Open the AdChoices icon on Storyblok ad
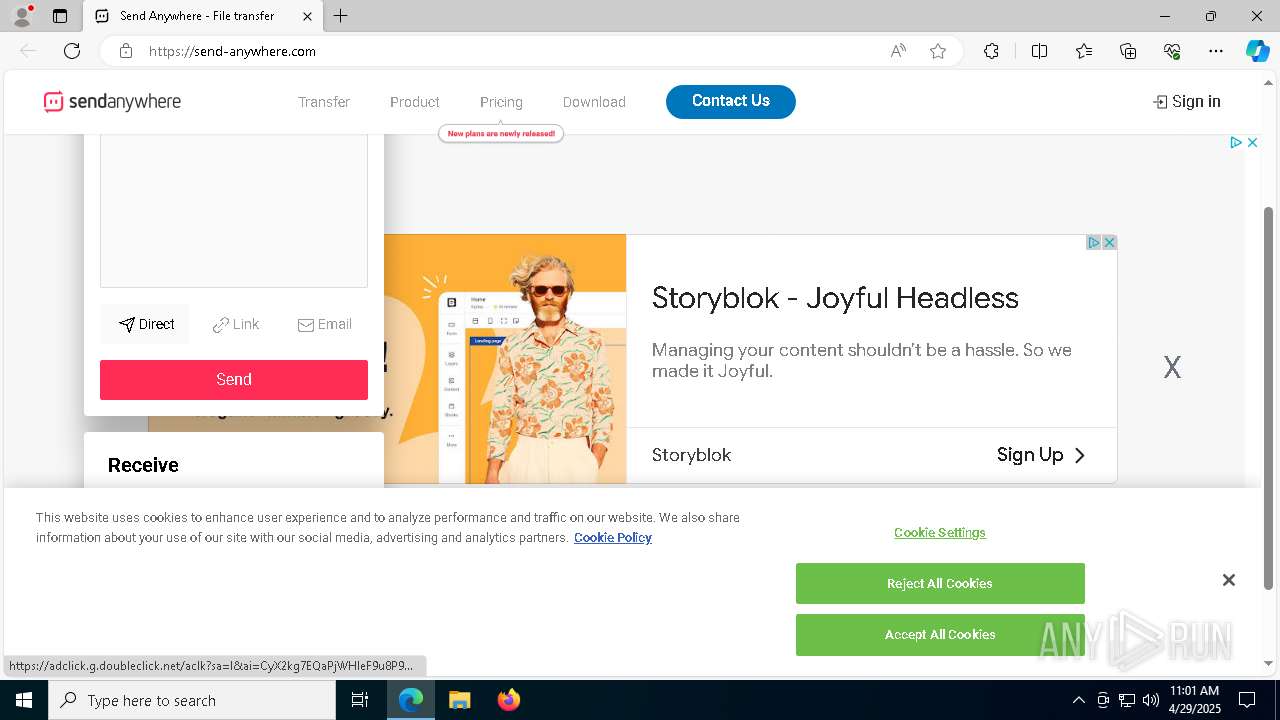 1094,242
